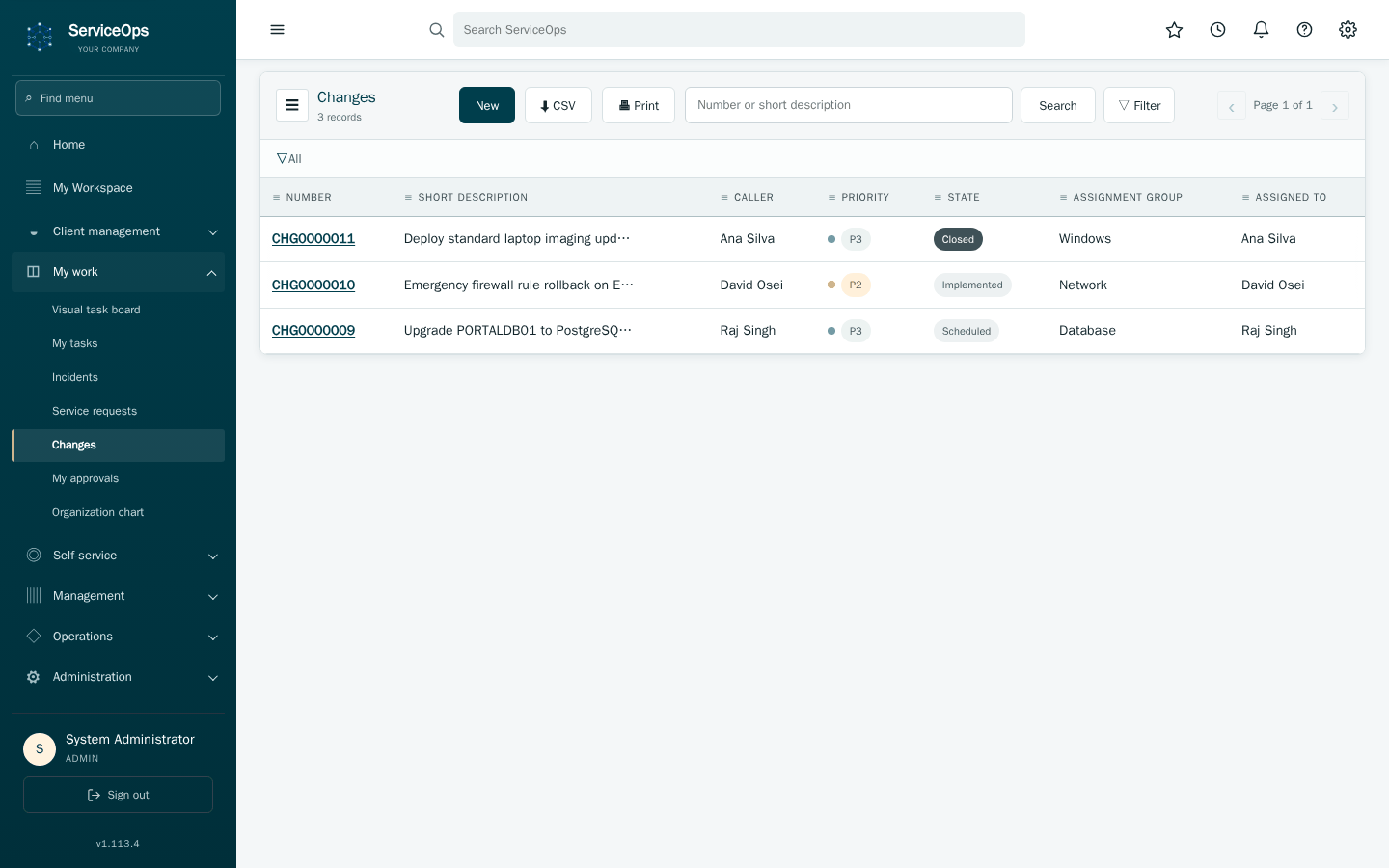
Task: Open the history clock icon
Action: (x=1217, y=30)
